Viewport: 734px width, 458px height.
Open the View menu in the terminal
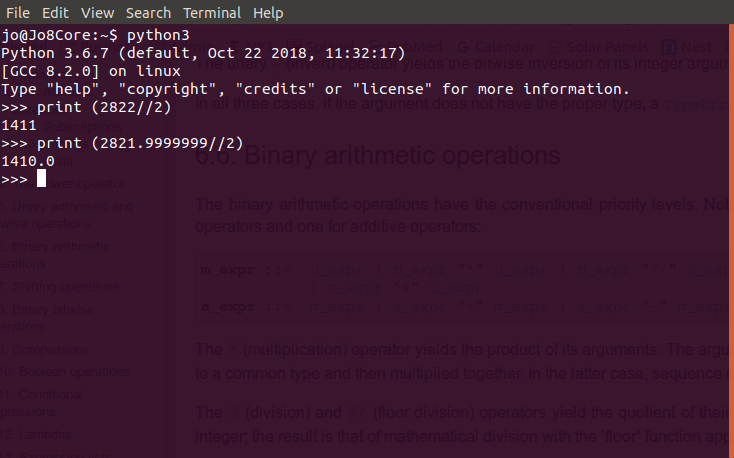point(97,13)
